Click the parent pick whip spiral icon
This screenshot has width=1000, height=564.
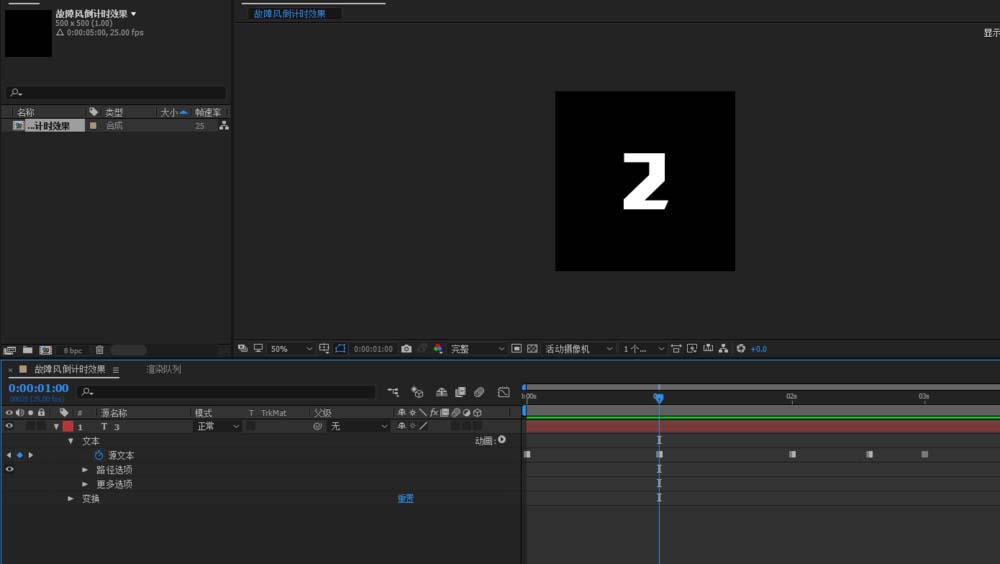[317, 426]
